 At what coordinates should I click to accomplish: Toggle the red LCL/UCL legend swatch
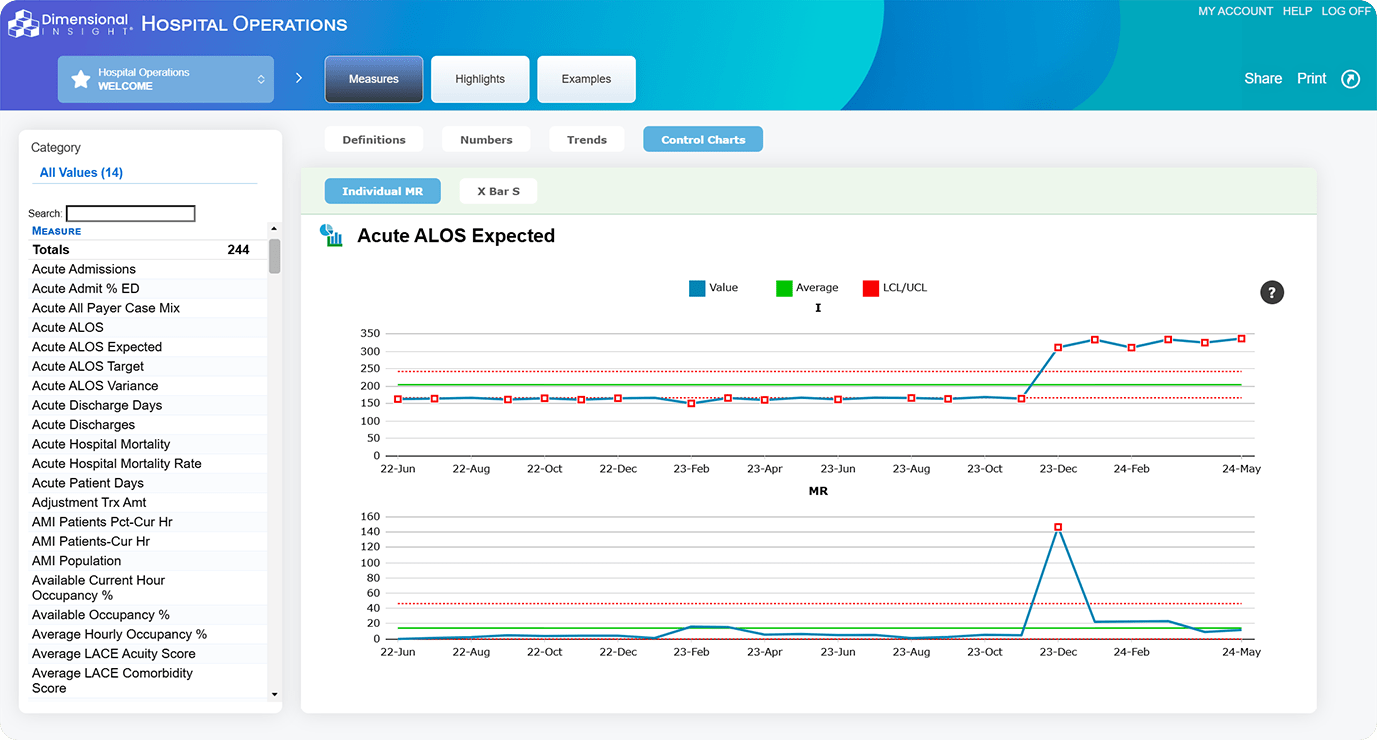pyautogui.click(x=871, y=288)
